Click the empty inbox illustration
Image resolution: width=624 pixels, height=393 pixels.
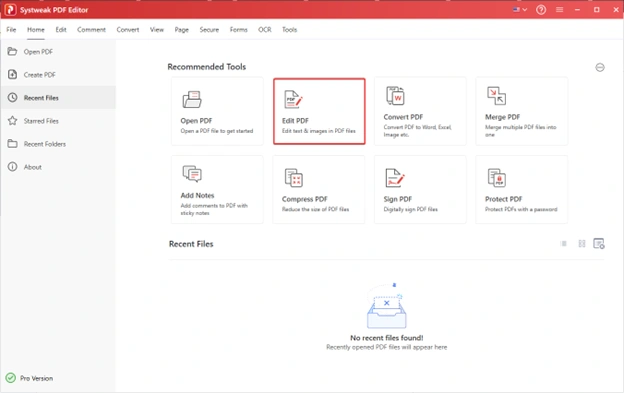pyautogui.click(x=386, y=306)
